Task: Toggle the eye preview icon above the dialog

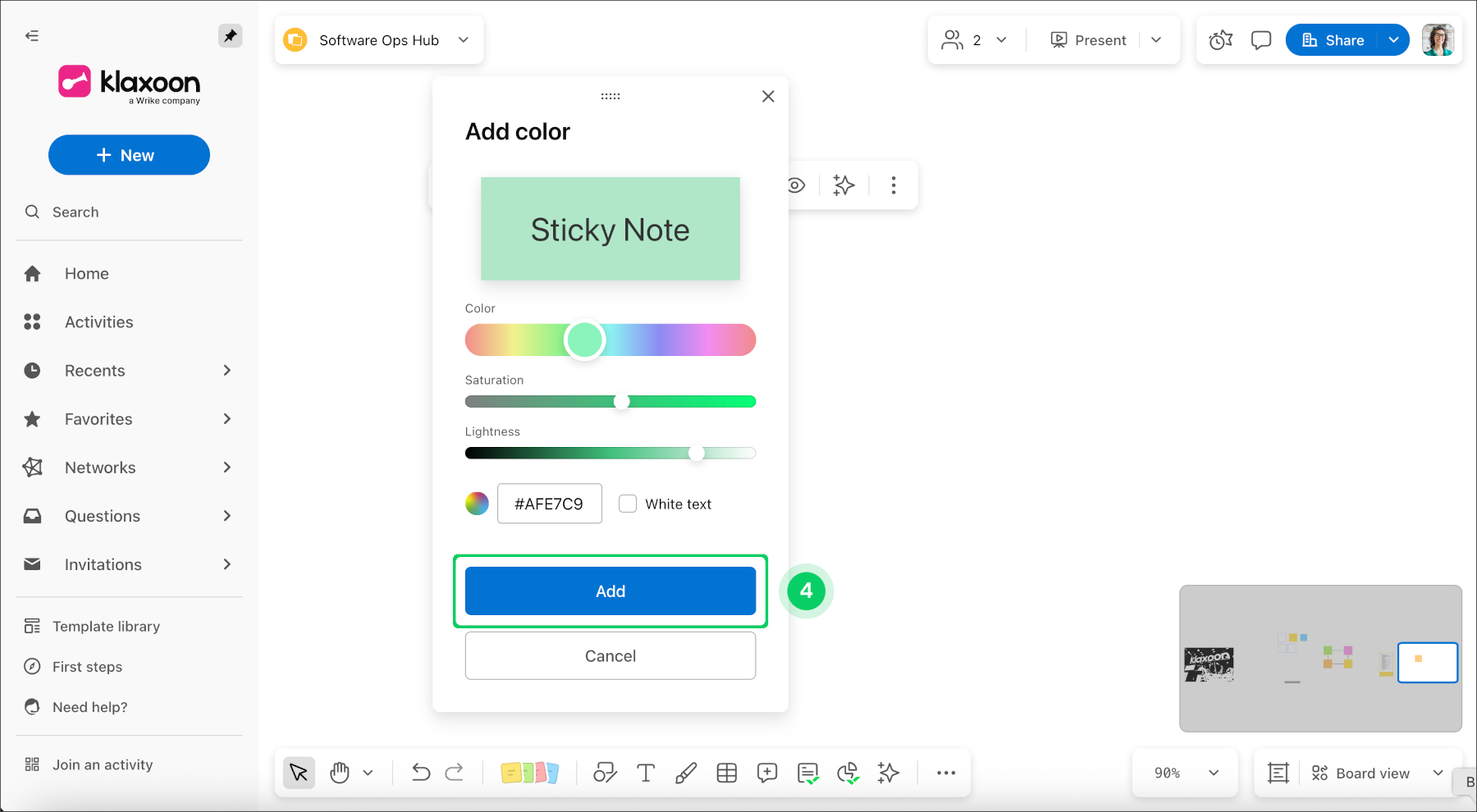Action: [x=795, y=185]
